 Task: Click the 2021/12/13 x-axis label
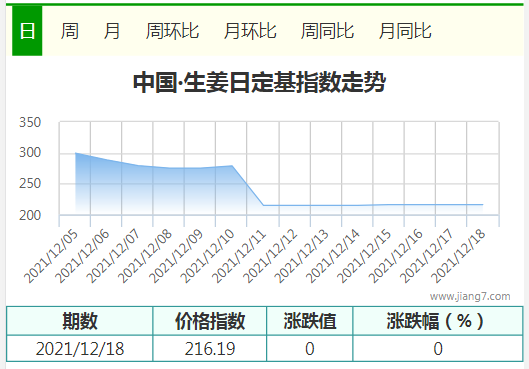coord(302,257)
